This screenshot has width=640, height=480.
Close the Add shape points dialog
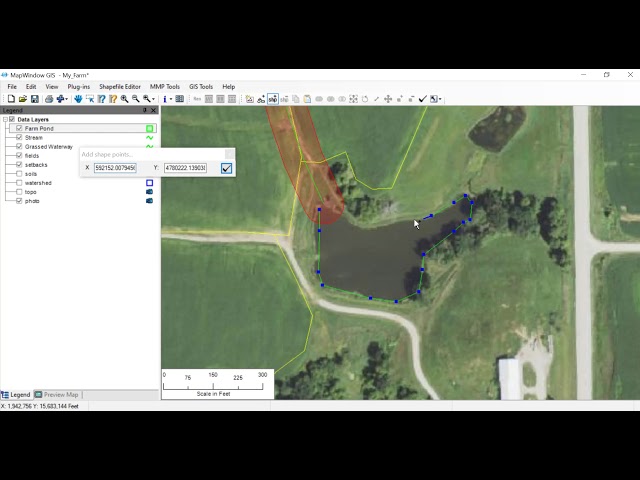[x=230, y=154]
